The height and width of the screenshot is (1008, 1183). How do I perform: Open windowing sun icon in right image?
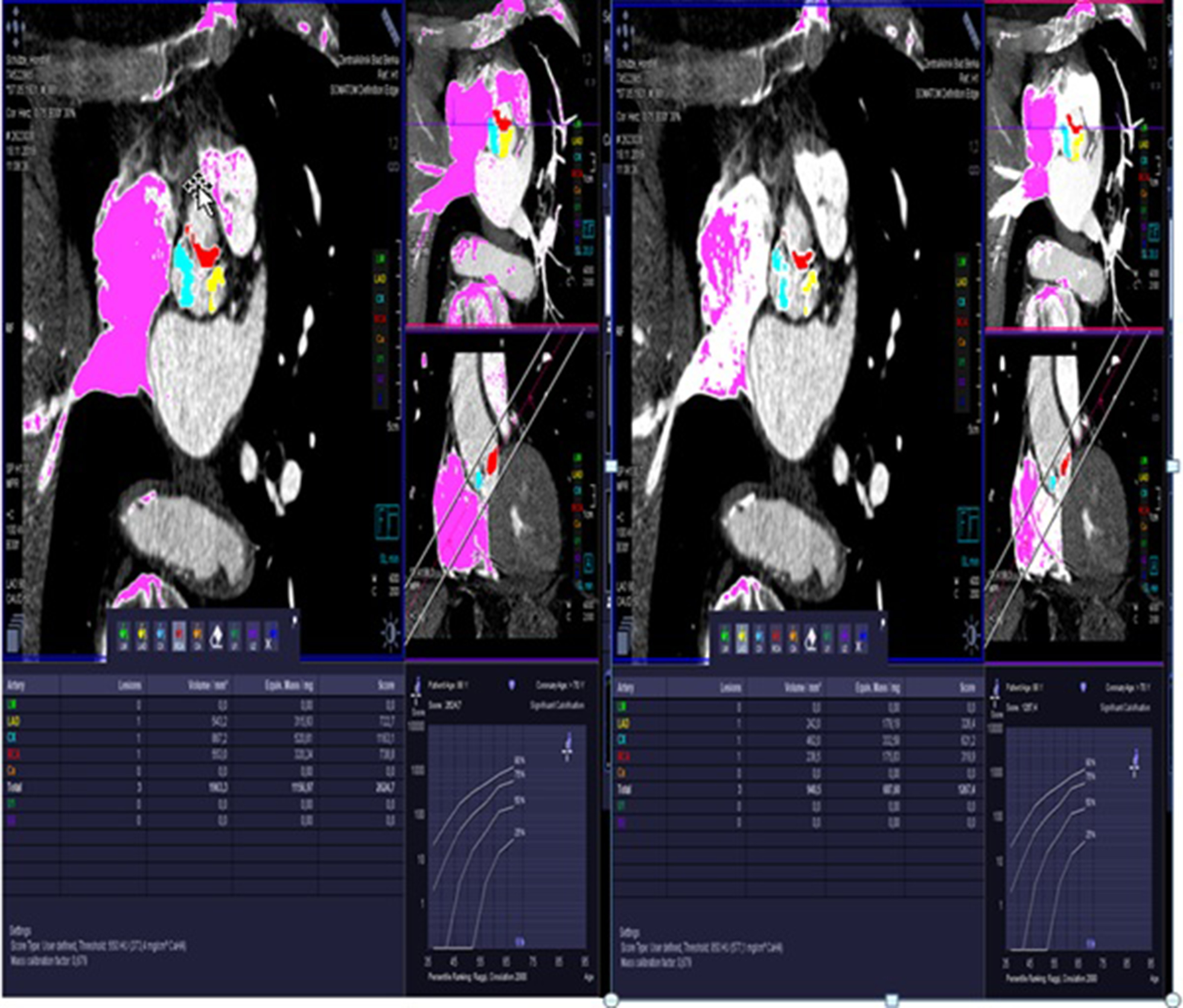971,636
